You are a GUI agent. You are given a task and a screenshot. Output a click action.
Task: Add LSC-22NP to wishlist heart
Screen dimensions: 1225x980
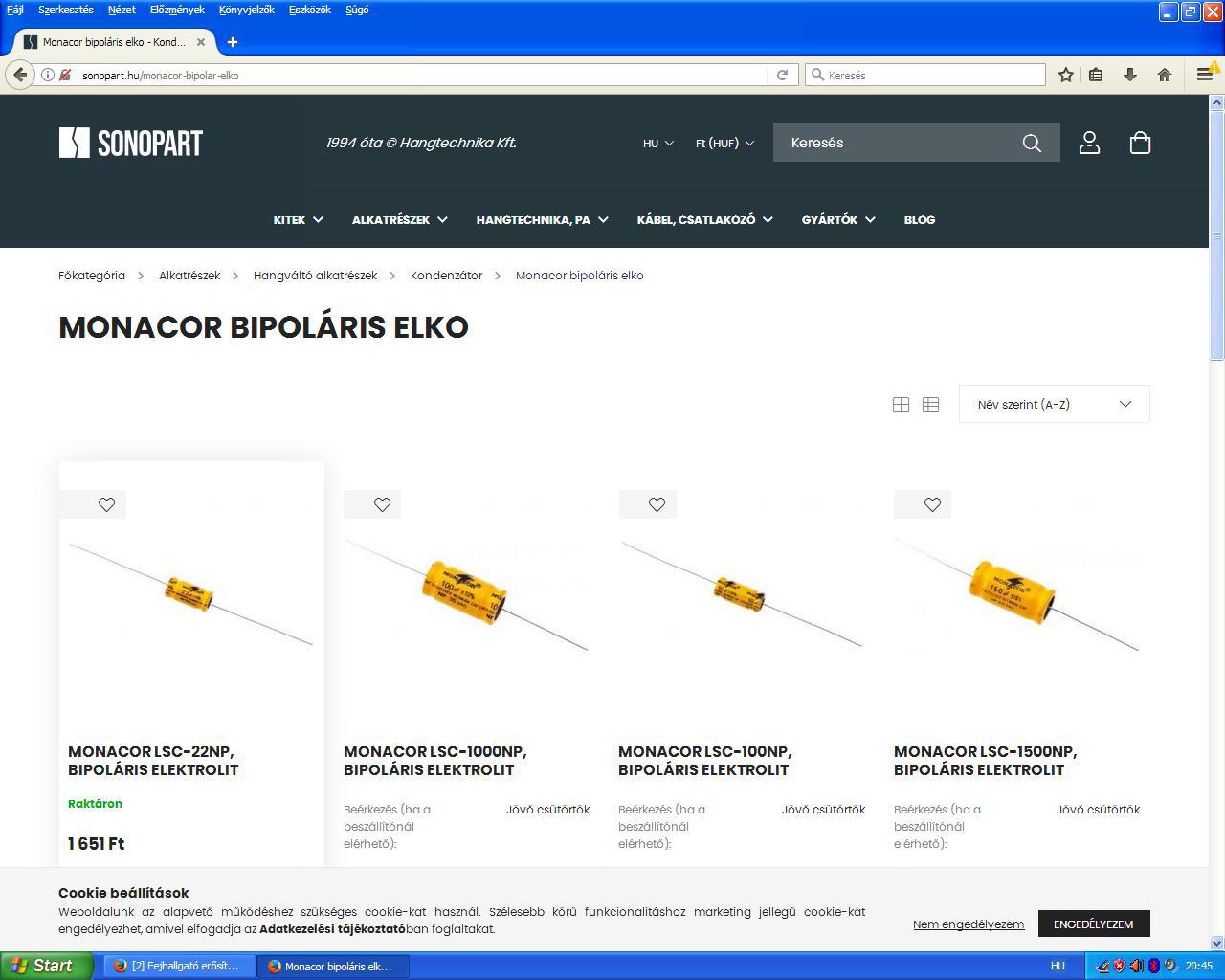coord(106,504)
